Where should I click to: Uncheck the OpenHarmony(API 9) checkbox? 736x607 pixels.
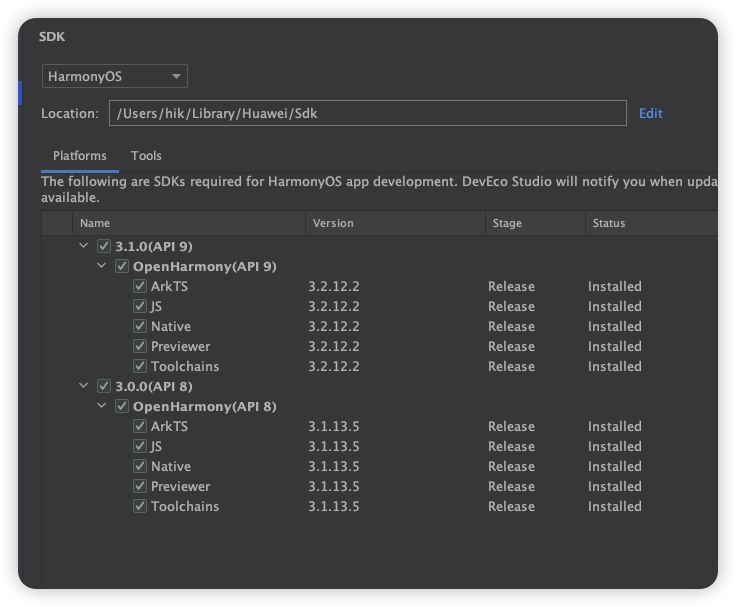122,266
